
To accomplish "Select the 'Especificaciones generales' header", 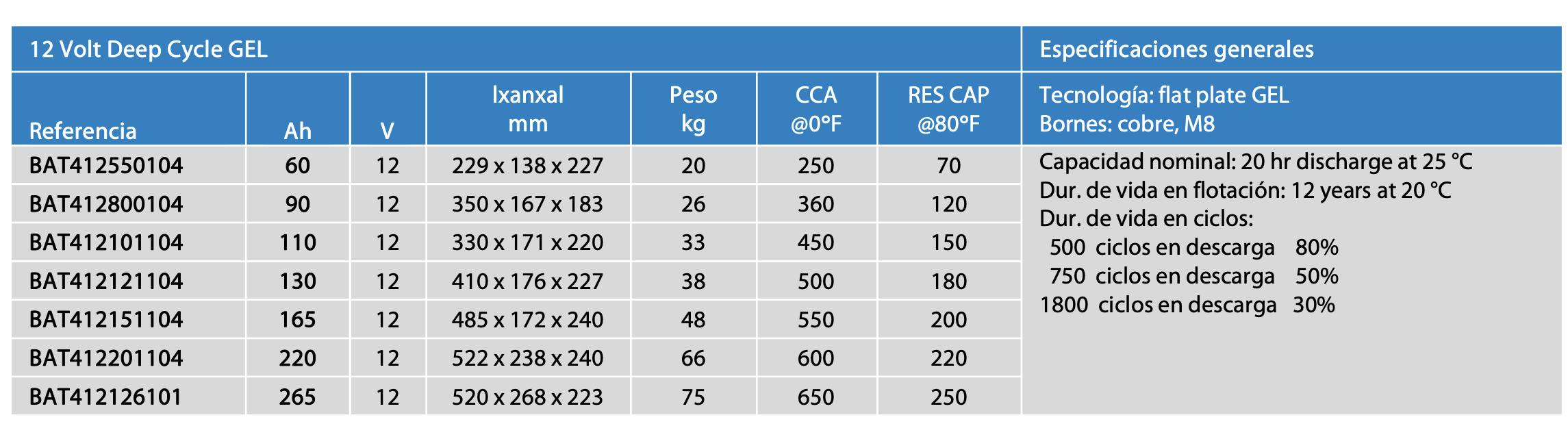I will pyautogui.click(x=1176, y=49).
